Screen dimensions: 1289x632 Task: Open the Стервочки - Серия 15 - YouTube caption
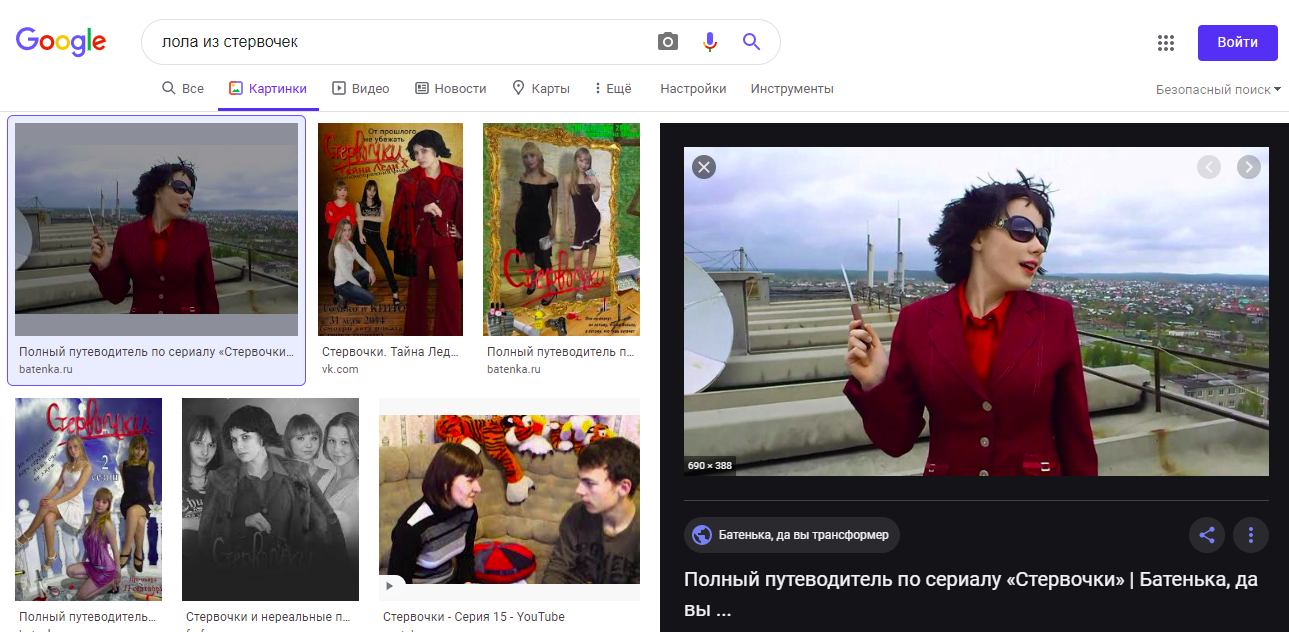coord(474,617)
